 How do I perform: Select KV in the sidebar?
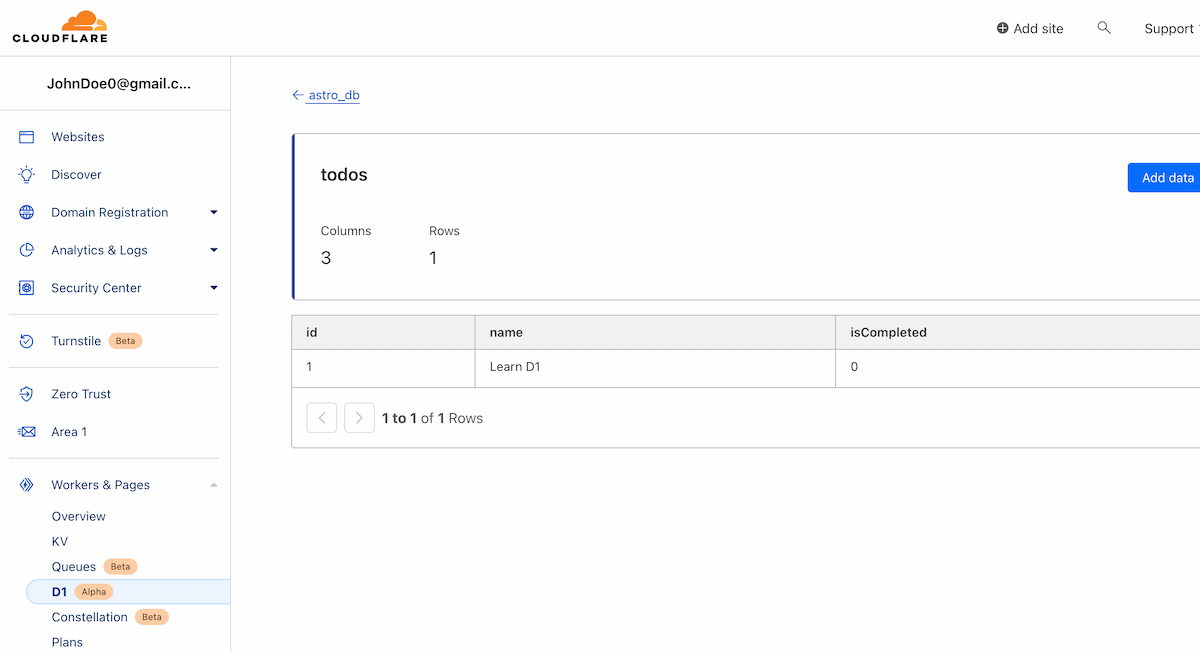[59, 541]
